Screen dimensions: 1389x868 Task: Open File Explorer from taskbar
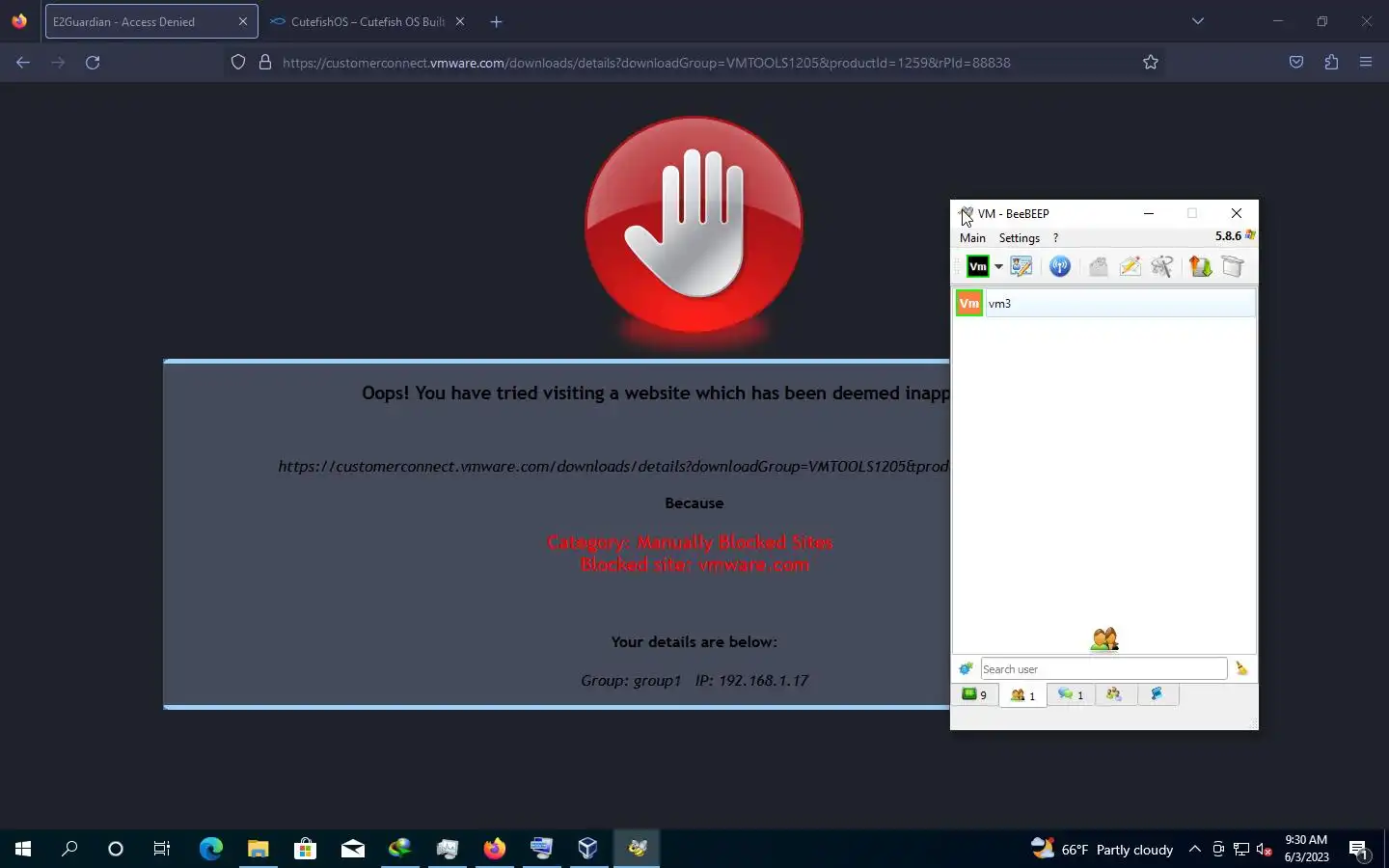click(x=258, y=849)
